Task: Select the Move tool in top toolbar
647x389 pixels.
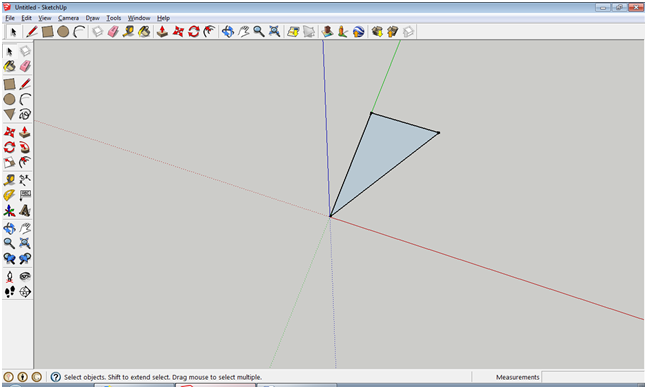Action: [178, 31]
